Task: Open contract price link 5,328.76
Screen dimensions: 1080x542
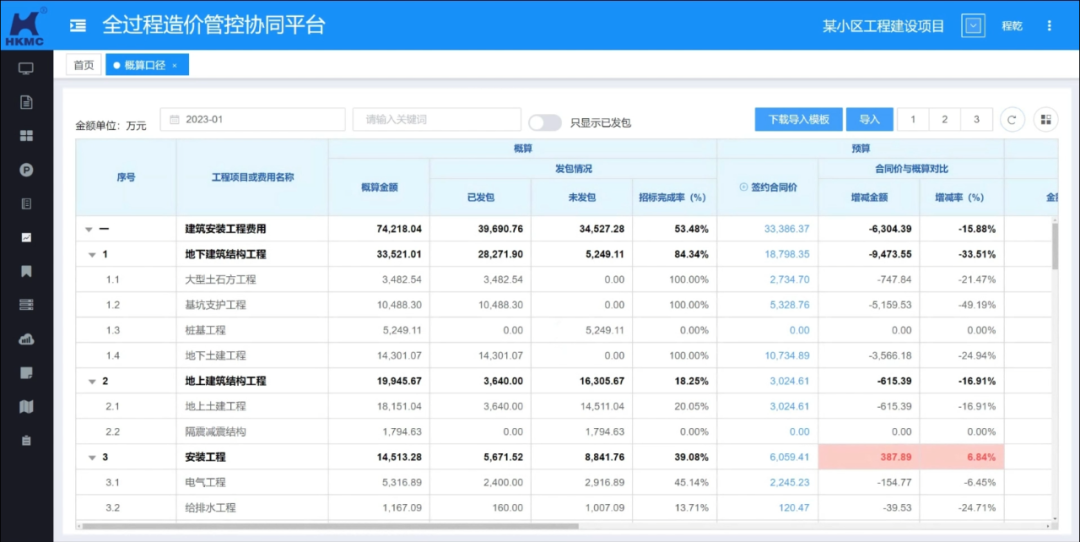Action: point(789,304)
